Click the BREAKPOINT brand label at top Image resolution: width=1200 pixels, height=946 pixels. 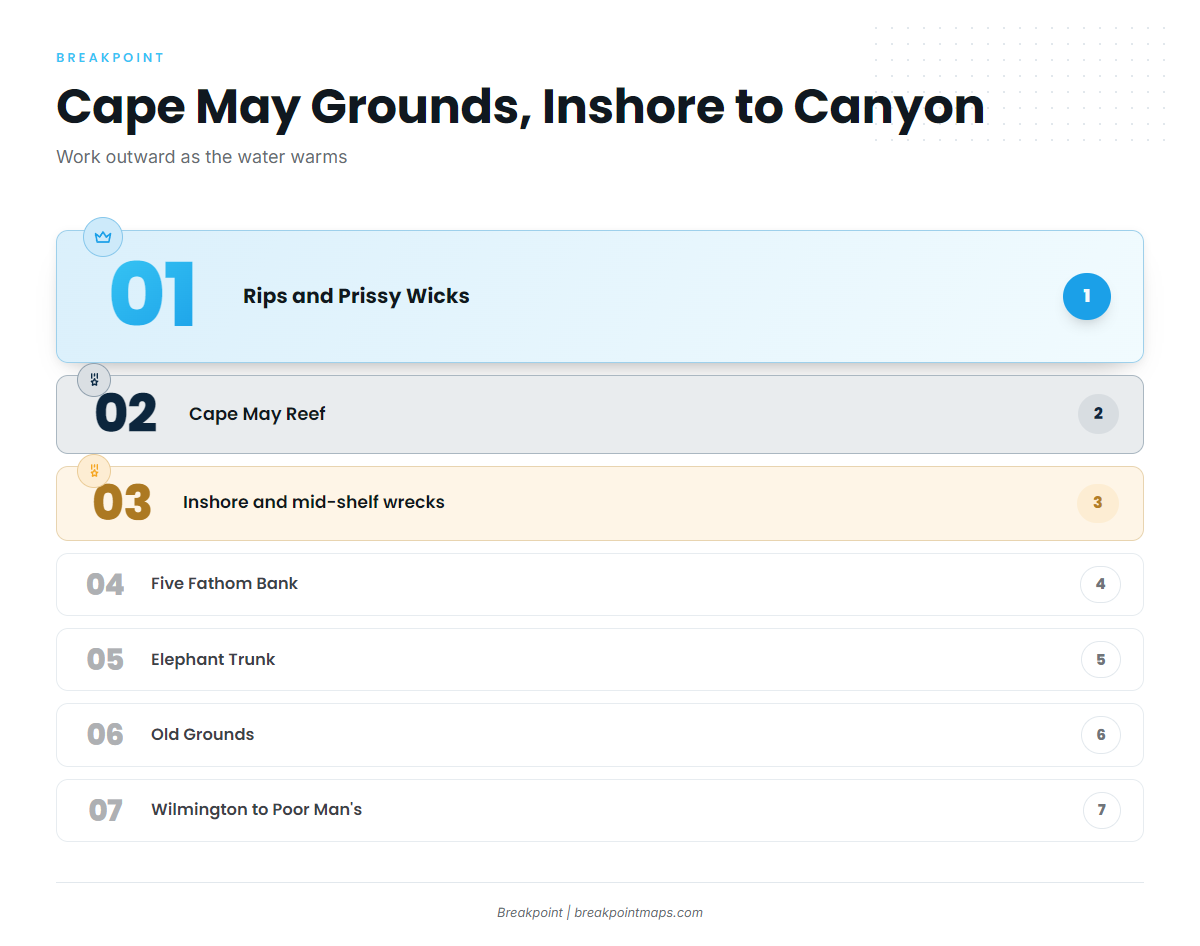110,58
